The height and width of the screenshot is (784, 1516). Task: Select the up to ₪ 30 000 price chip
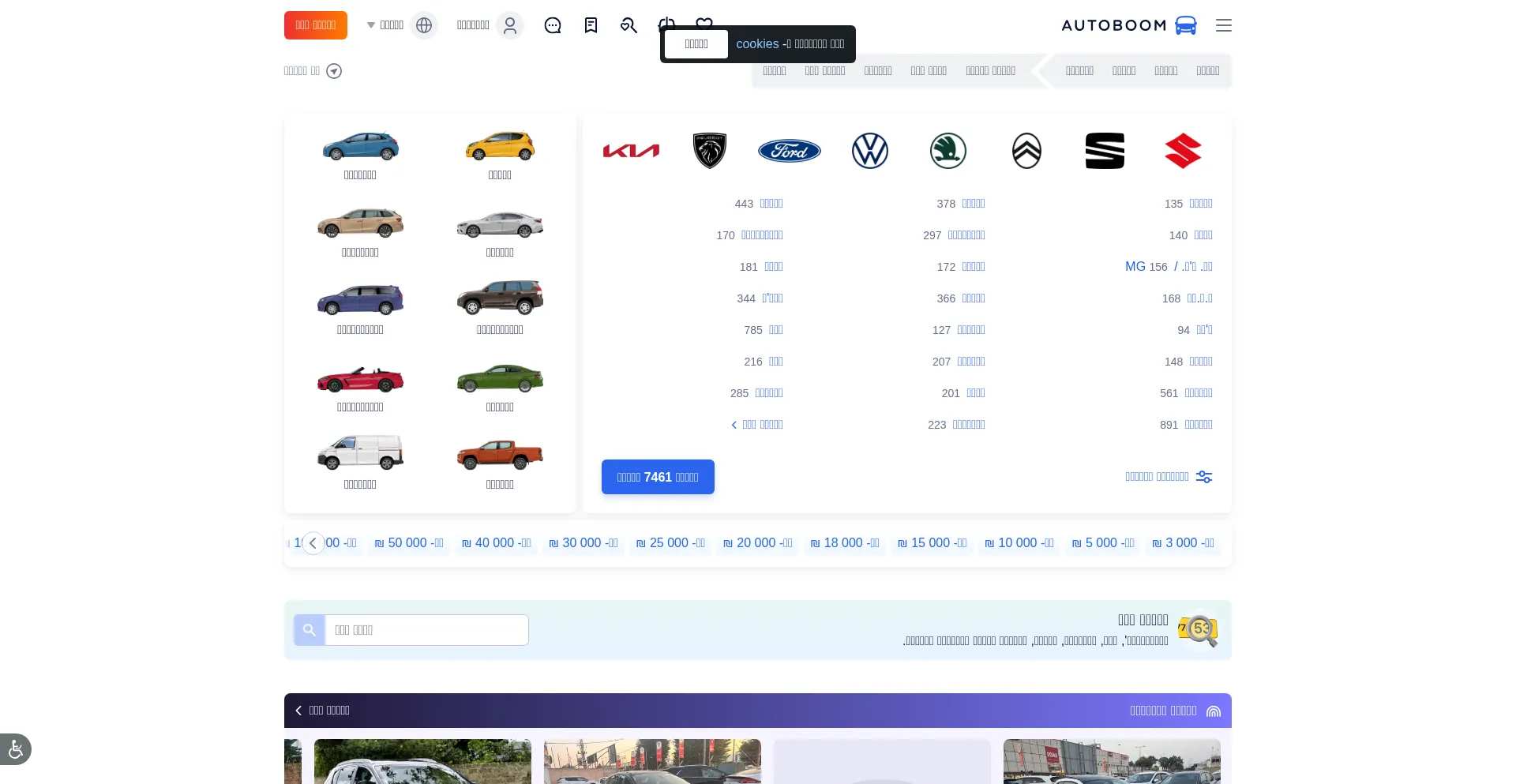pyautogui.click(x=584, y=543)
